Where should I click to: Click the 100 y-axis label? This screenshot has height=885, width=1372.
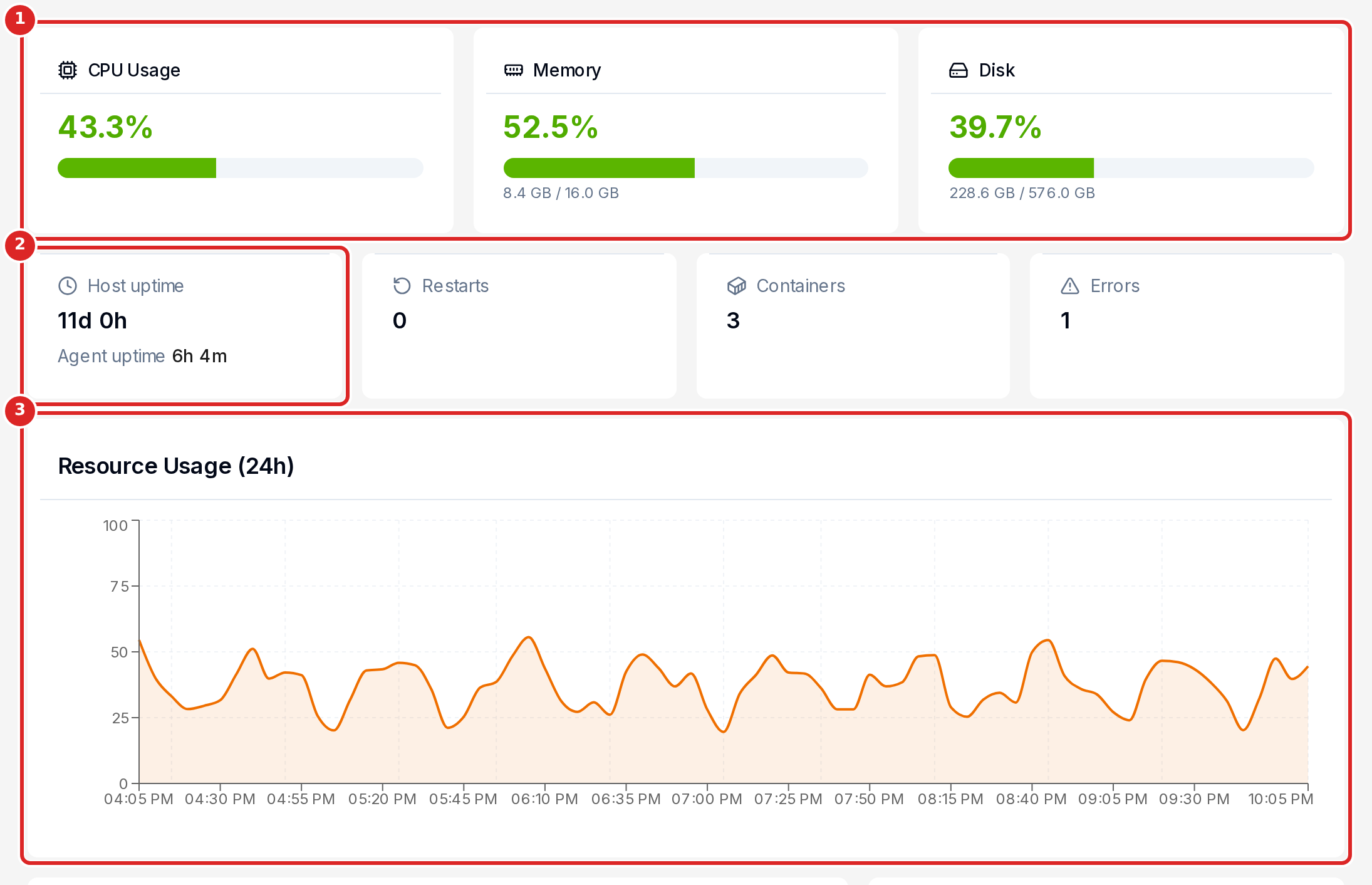(x=115, y=525)
